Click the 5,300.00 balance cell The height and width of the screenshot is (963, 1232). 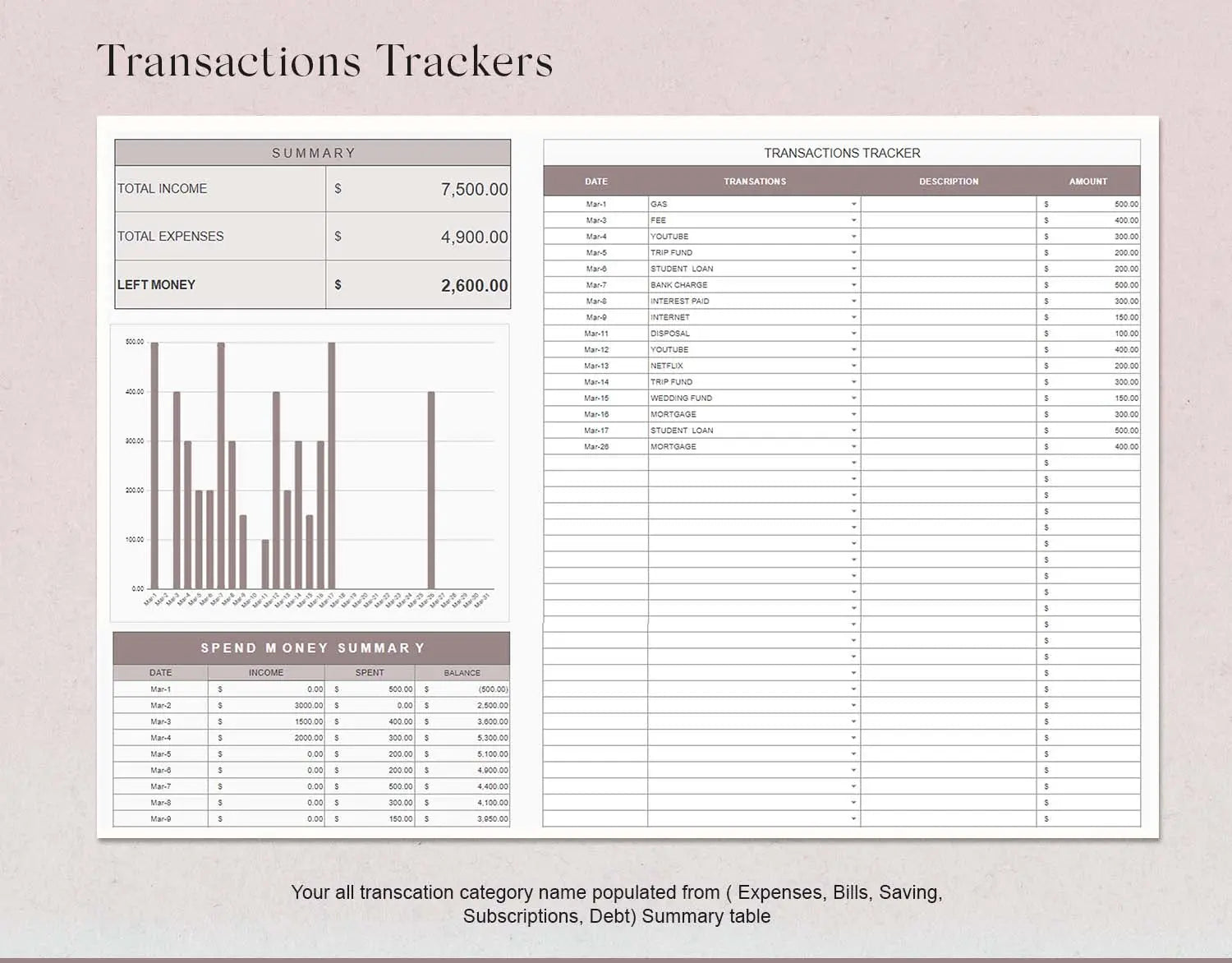pos(462,738)
